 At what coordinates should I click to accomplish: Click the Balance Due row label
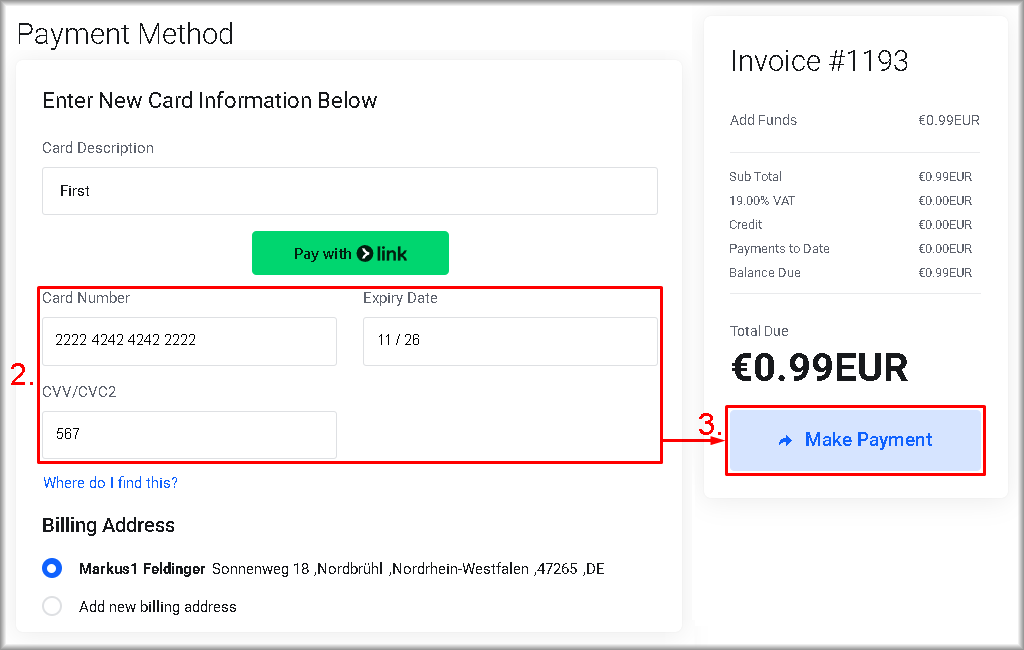tap(764, 273)
